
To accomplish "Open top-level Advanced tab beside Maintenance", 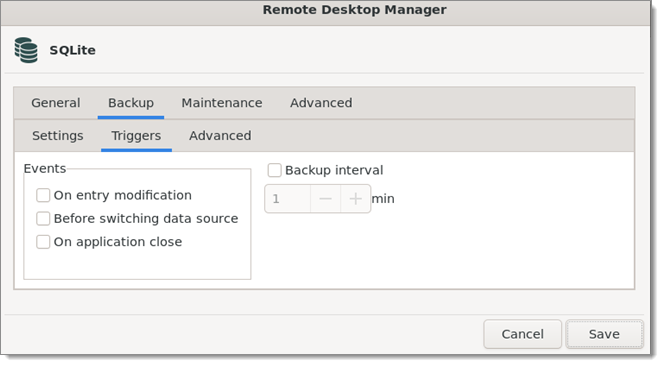I will tap(321, 103).
